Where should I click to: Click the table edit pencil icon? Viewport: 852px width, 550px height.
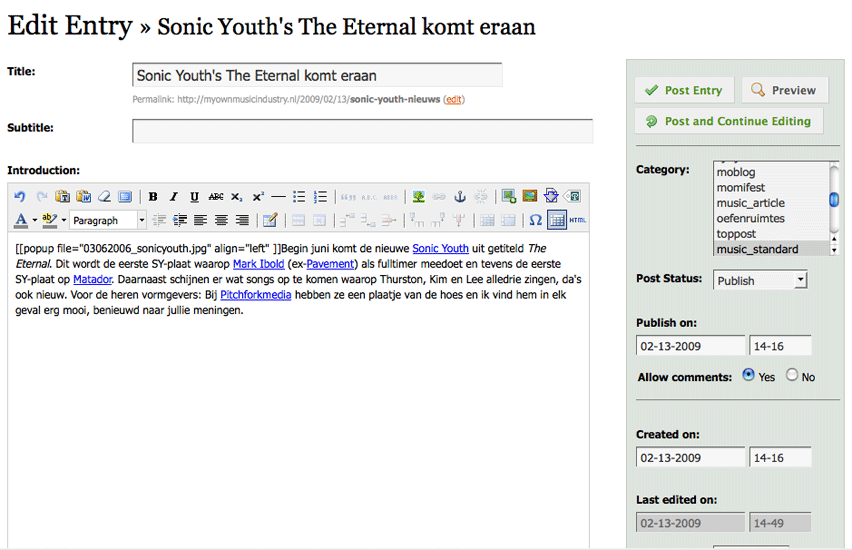pos(270,220)
